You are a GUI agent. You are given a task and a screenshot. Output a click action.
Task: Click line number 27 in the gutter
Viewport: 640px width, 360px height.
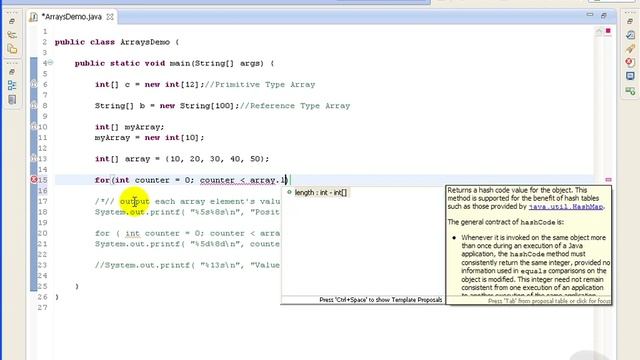[42, 307]
